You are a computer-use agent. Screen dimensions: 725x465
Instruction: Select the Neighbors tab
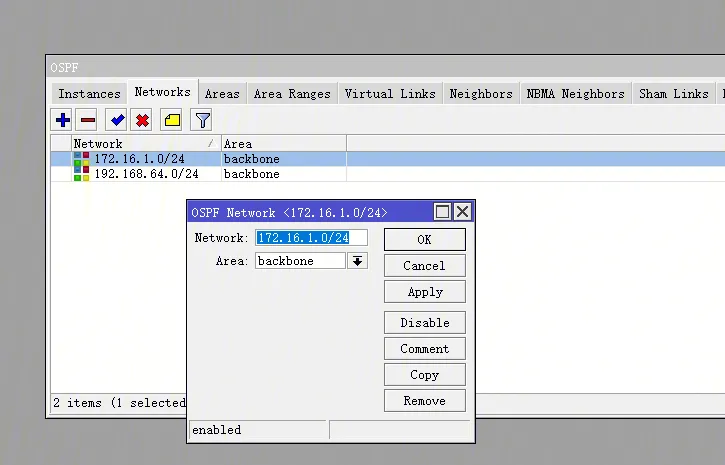(480, 94)
